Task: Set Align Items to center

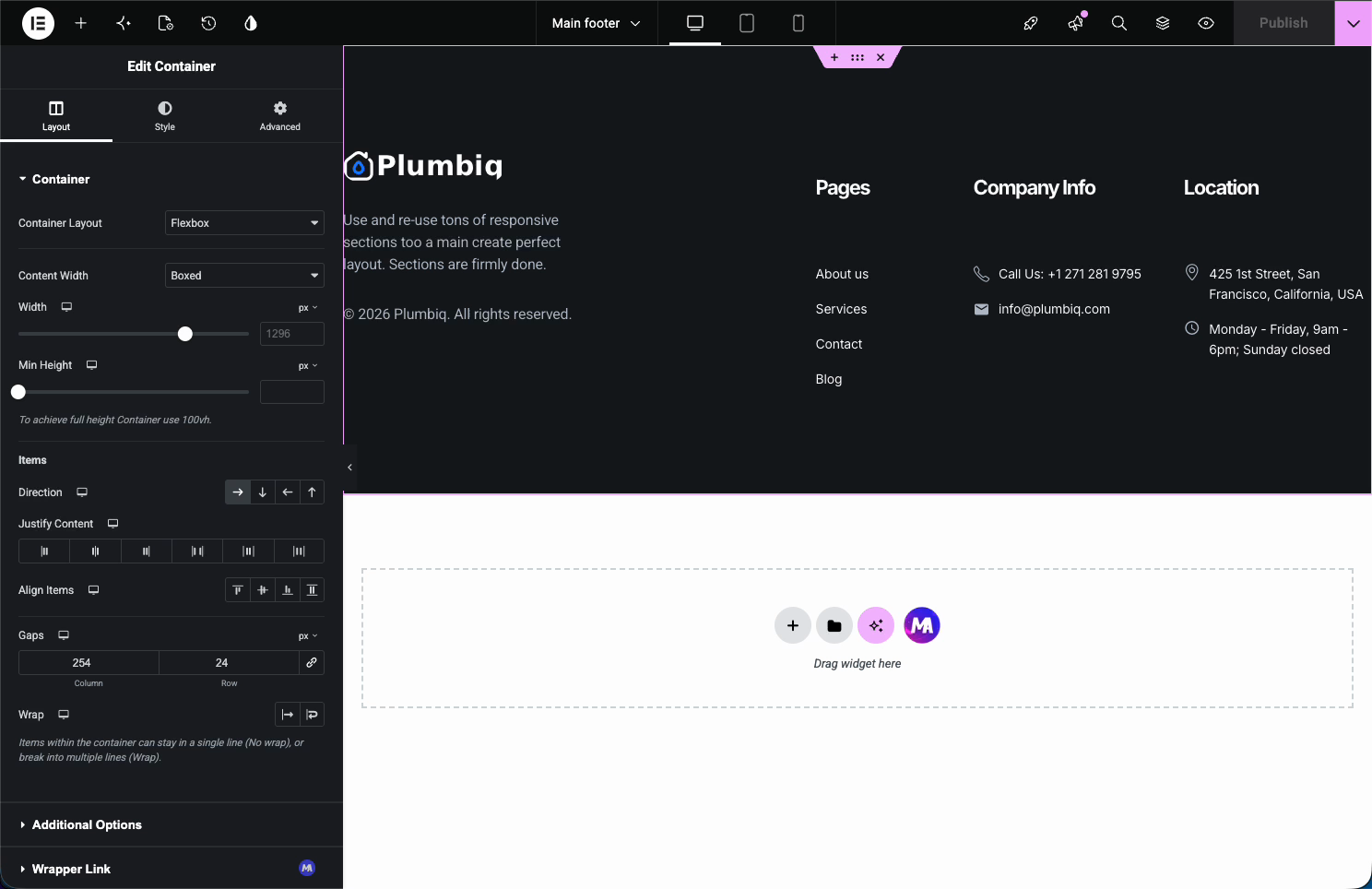Action: [263, 590]
